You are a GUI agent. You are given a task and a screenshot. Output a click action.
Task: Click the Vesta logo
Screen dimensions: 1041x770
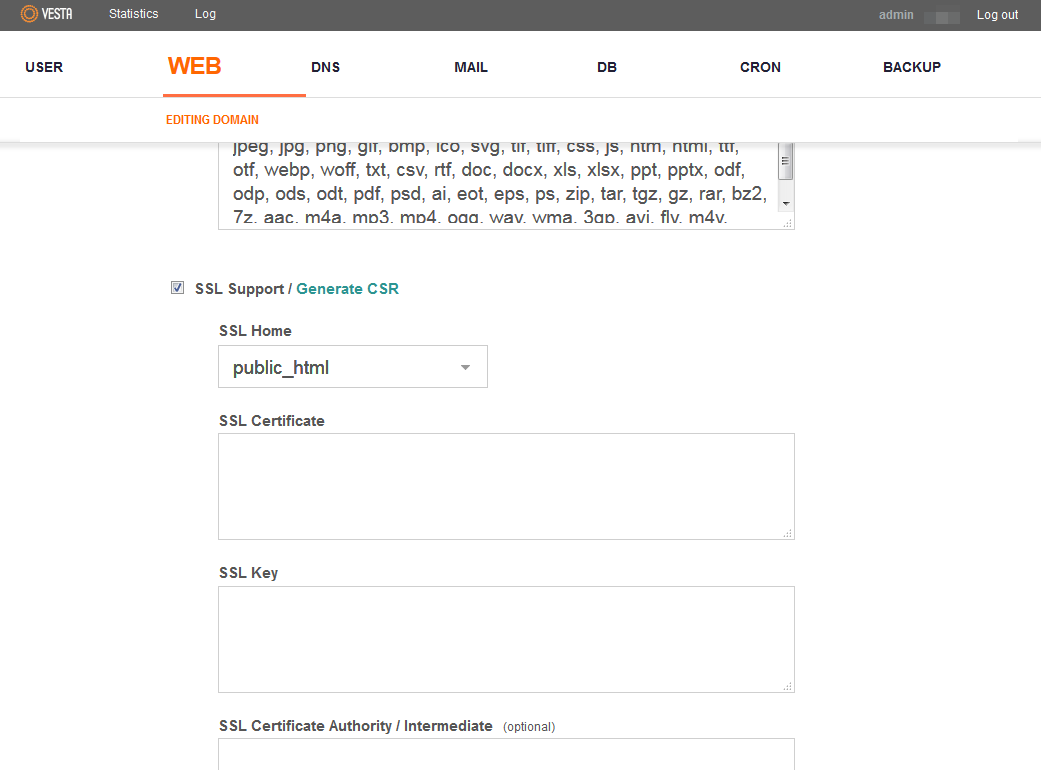click(x=47, y=14)
